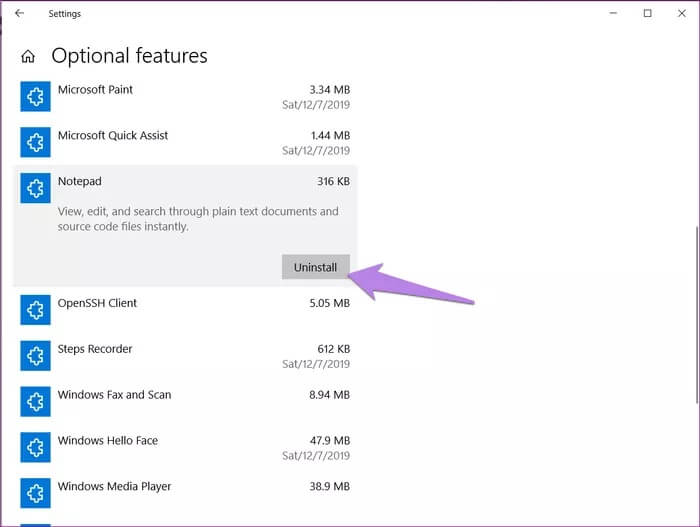This screenshot has height=527, width=700.
Task: Uninstall the Notepad feature
Action: click(316, 267)
